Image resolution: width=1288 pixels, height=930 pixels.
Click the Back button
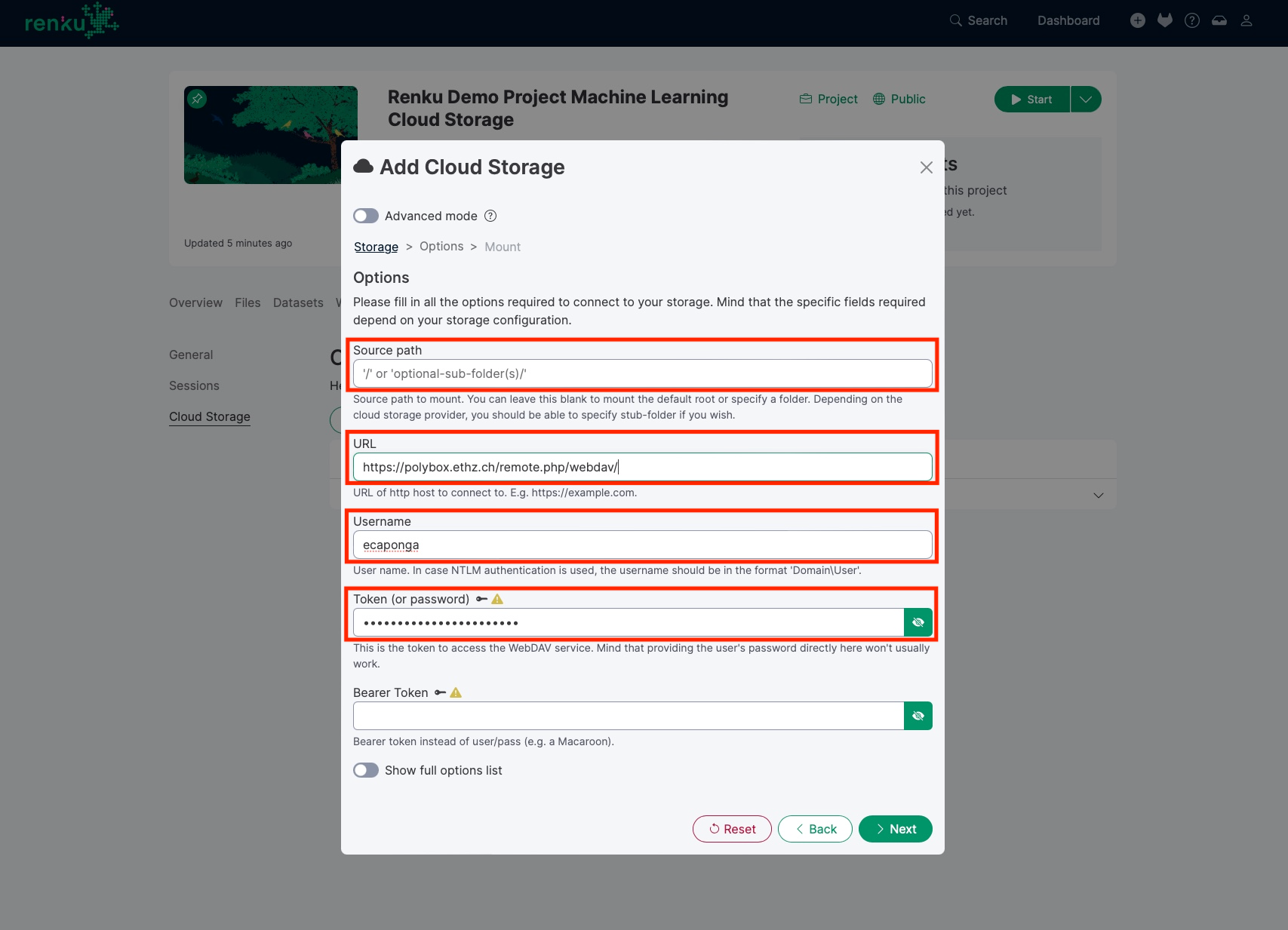(x=815, y=829)
